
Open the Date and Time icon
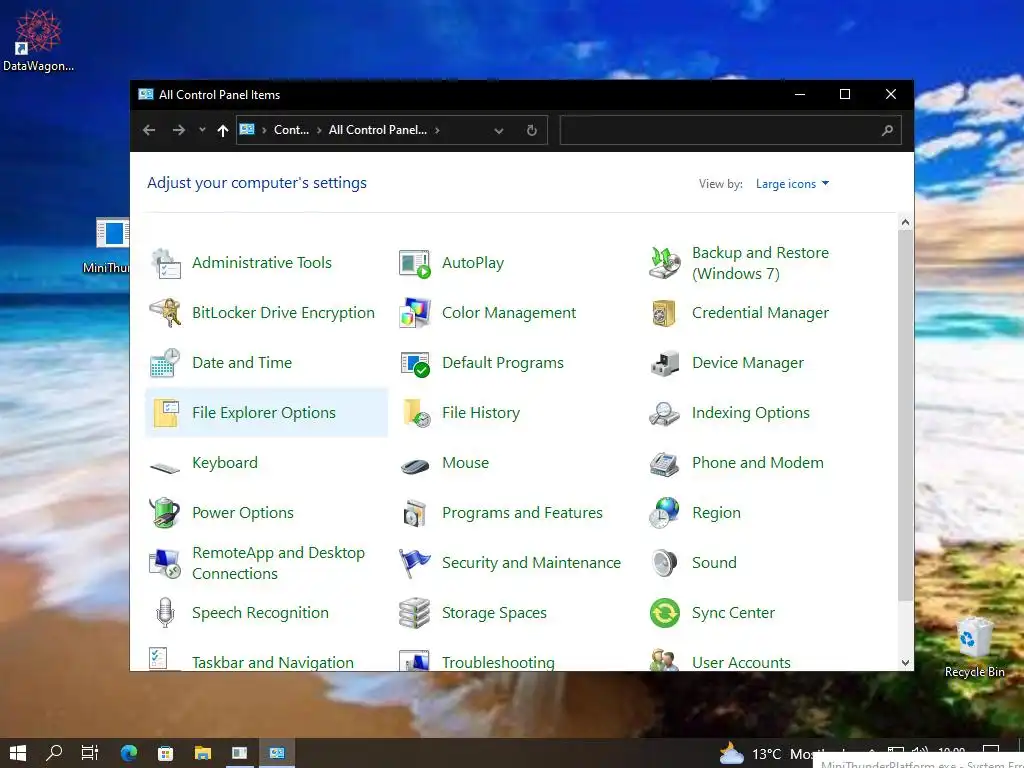[x=165, y=363]
